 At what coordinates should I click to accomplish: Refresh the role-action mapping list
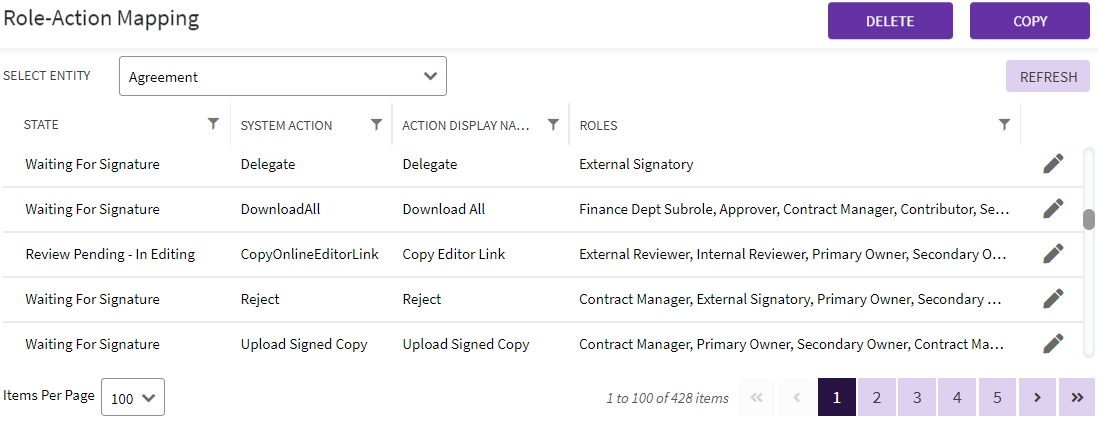click(1047, 77)
